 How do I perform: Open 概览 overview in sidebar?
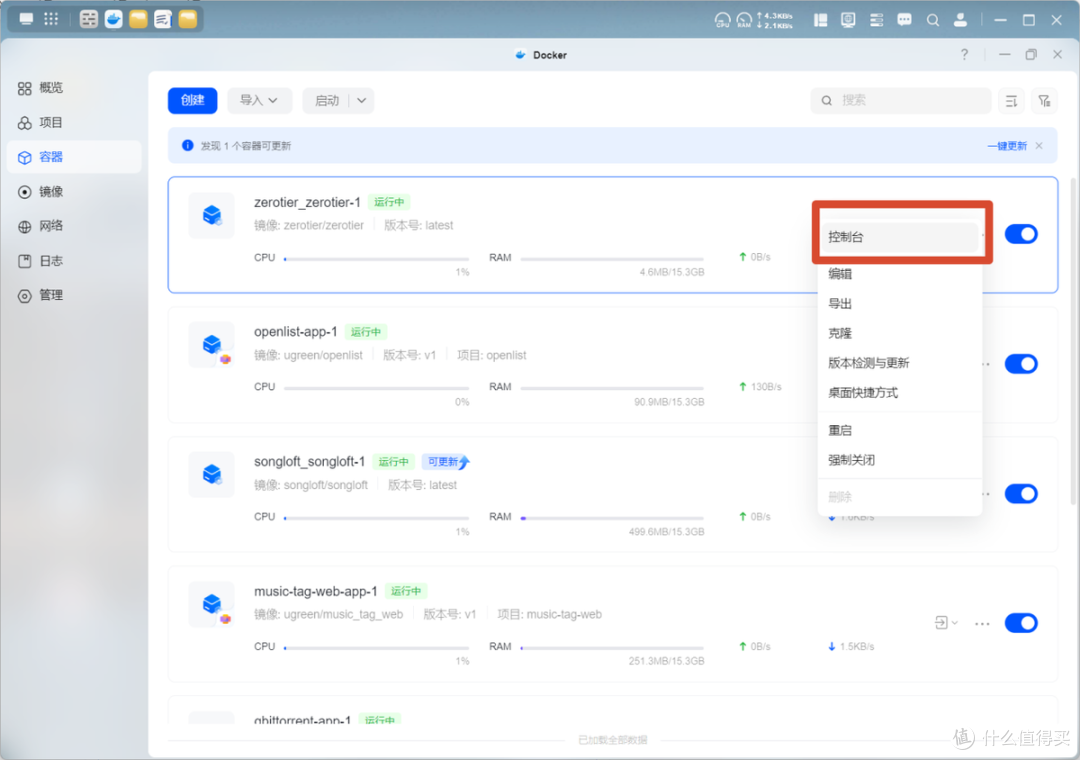[x=74, y=88]
